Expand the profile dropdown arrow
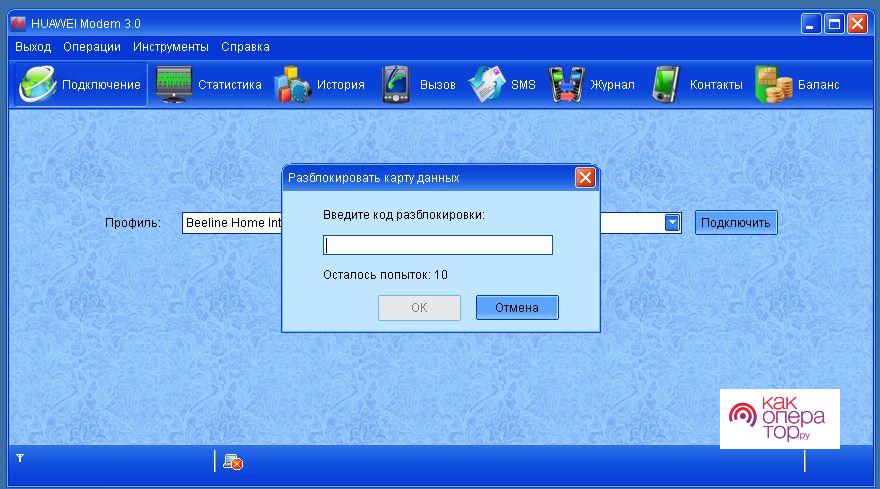This screenshot has width=880, height=489. tap(672, 223)
